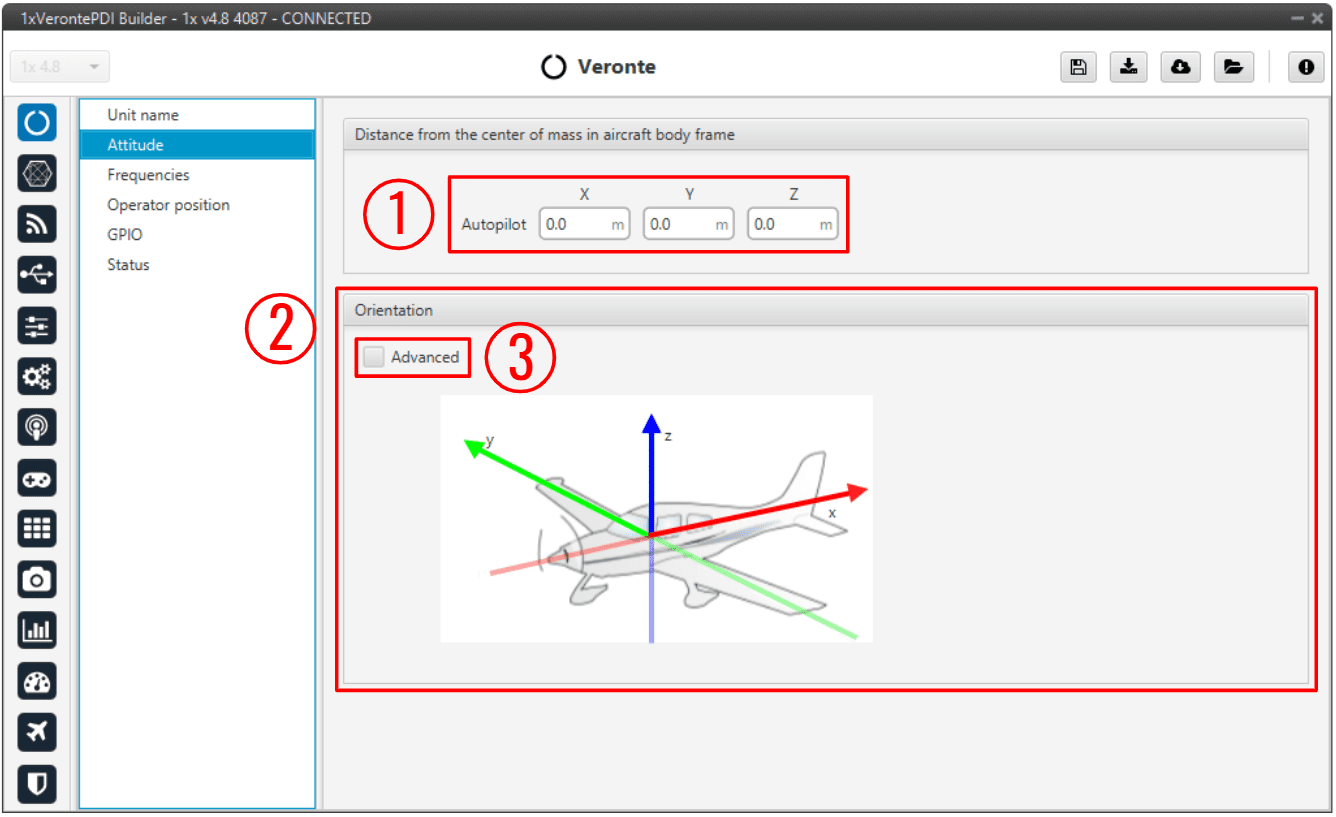The height and width of the screenshot is (817, 1336).
Task: Open the gamepad stick sidebar icon
Action: (37, 478)
